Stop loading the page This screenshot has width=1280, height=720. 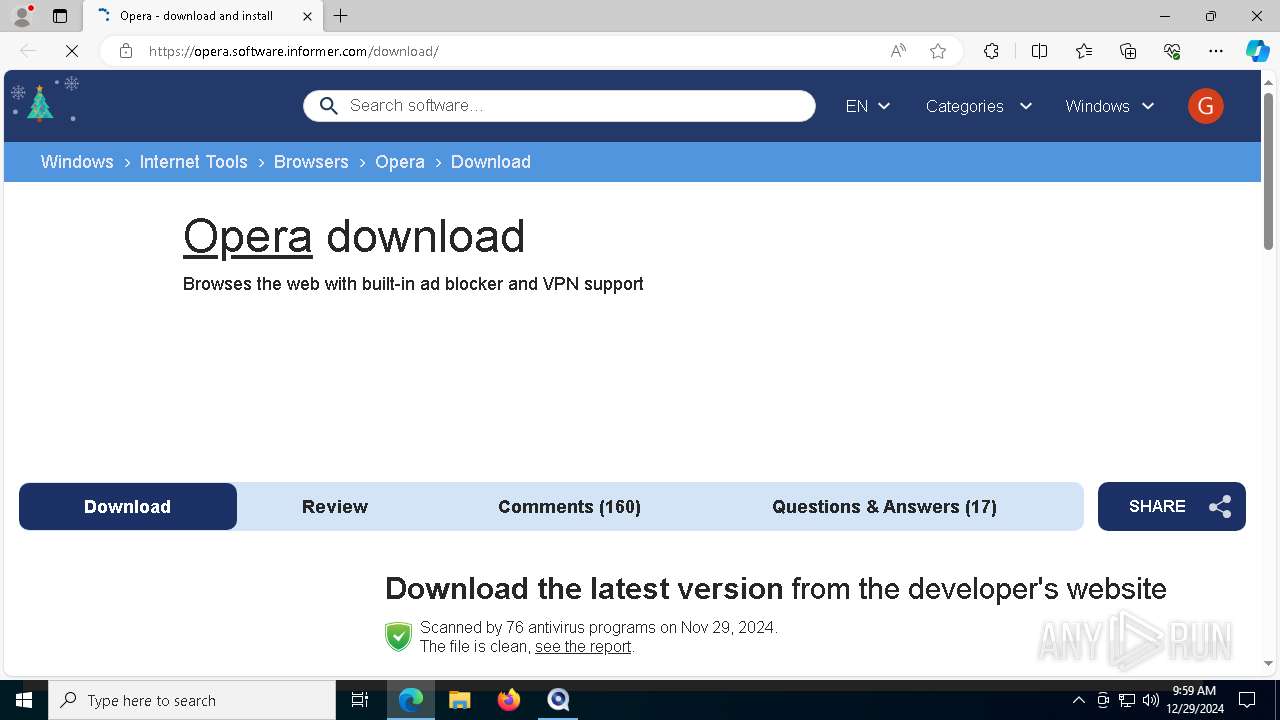coord(71,51)
